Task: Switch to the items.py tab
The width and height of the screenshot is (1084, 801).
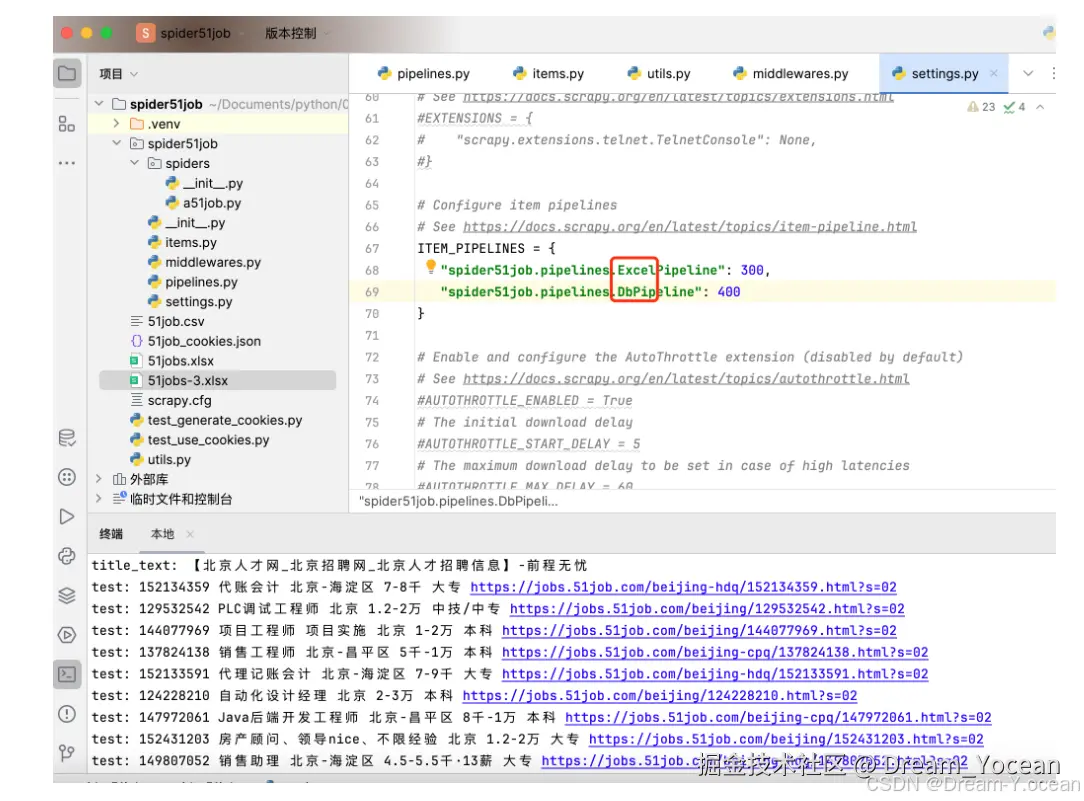Action: point(548,73)
